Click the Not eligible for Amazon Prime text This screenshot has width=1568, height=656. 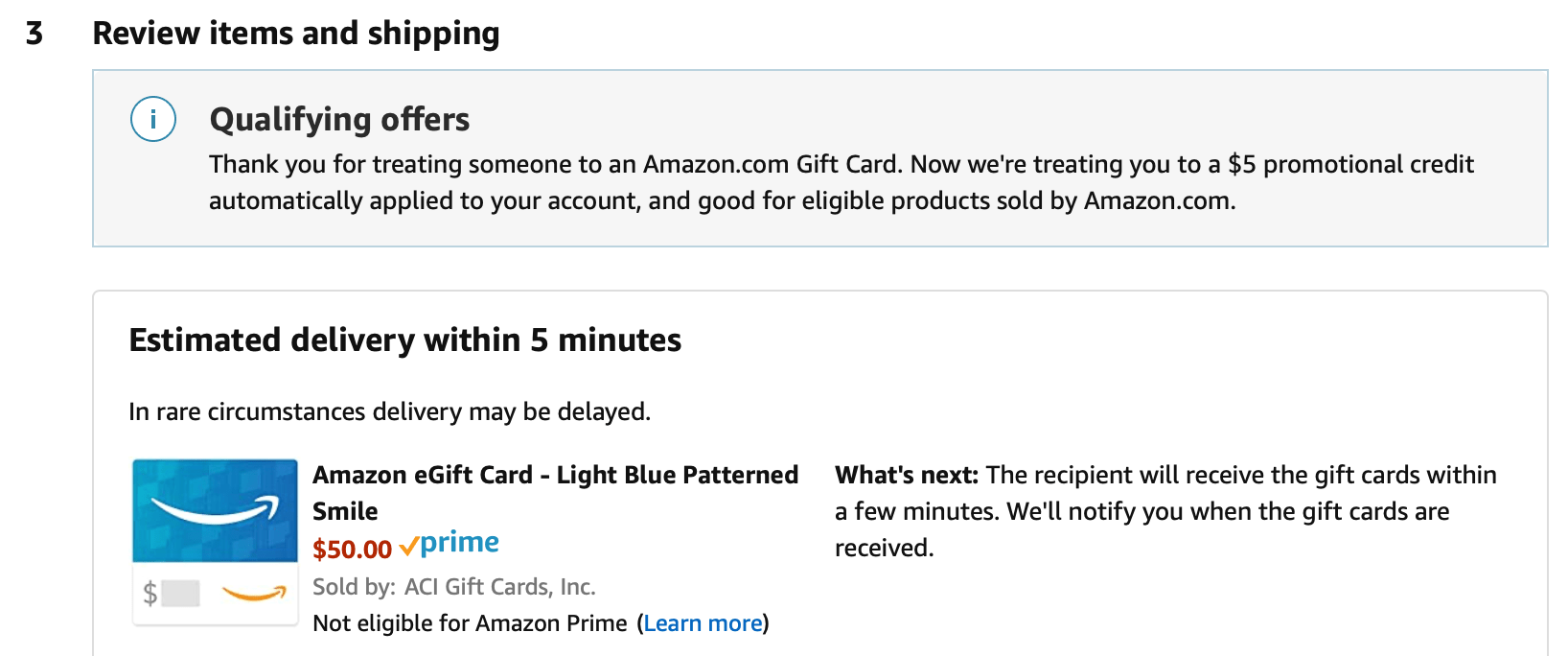[471, 622]
